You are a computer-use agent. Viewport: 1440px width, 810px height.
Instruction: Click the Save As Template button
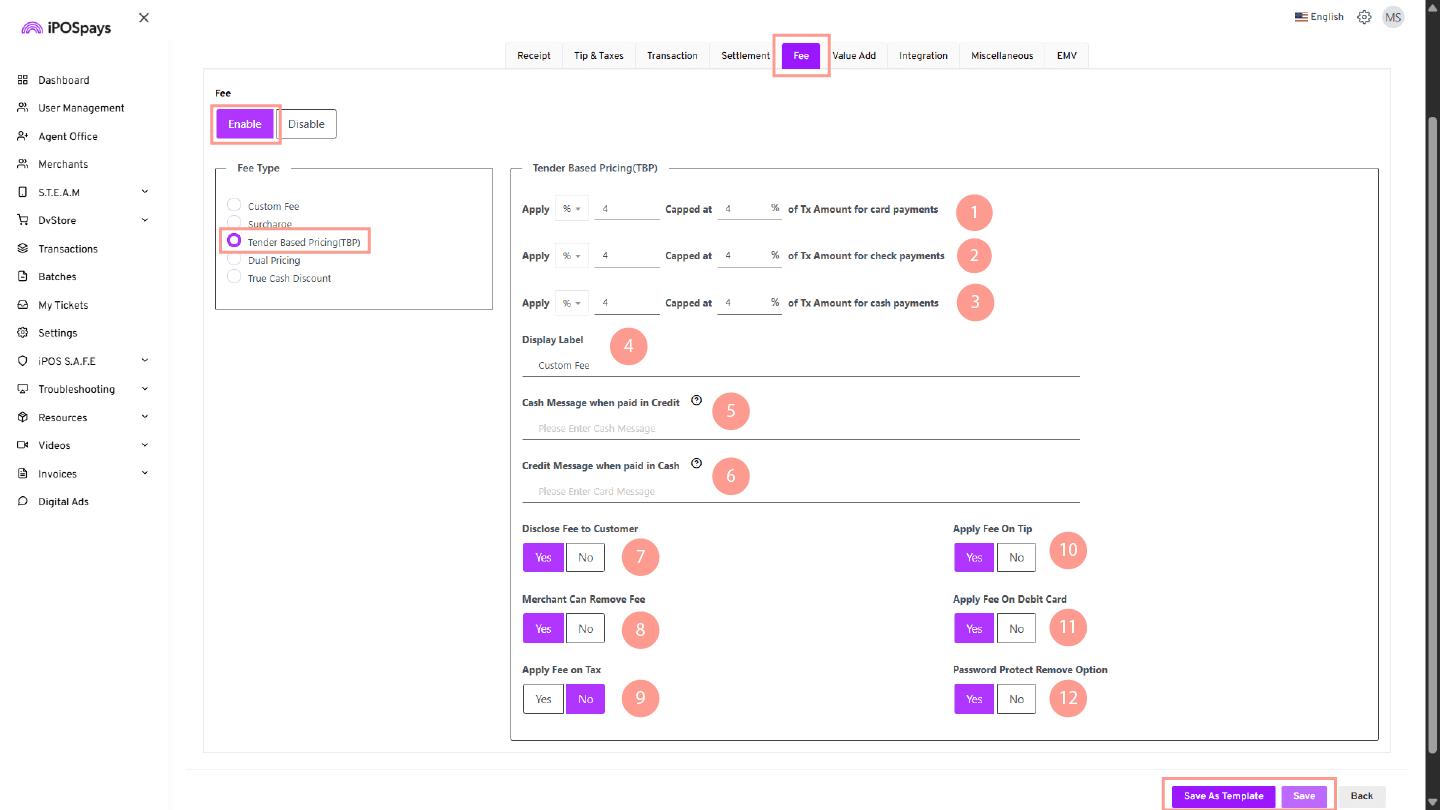(x=1223, y=796)
